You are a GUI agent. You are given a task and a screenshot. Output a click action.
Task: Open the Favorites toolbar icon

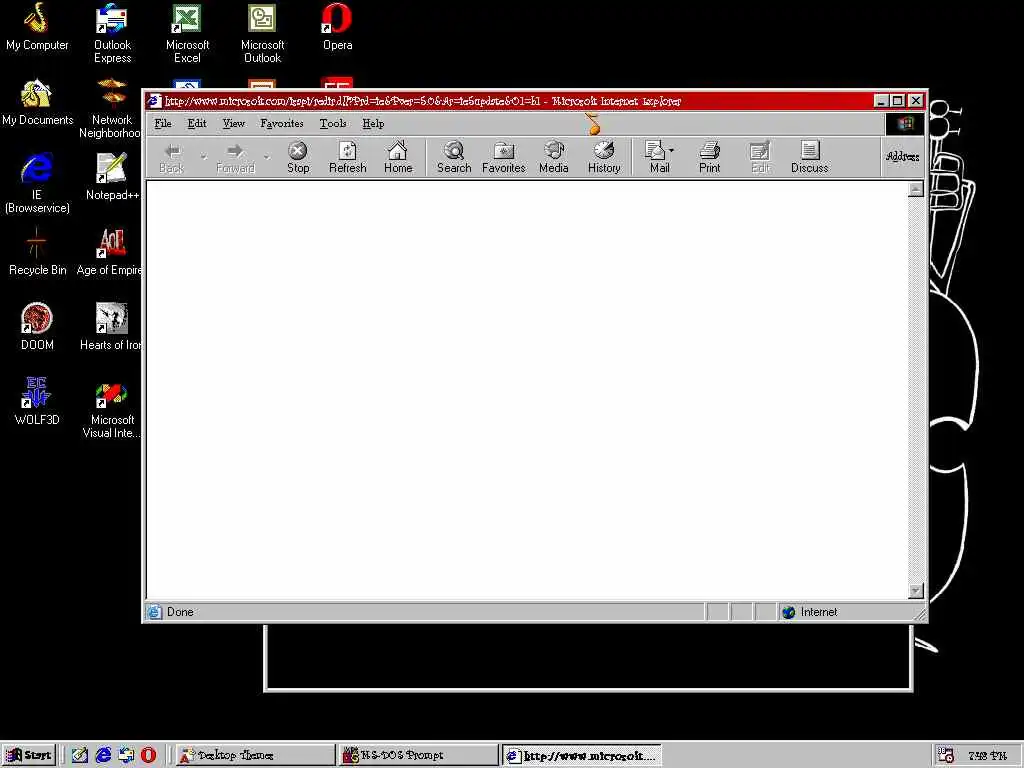[504, 158]
